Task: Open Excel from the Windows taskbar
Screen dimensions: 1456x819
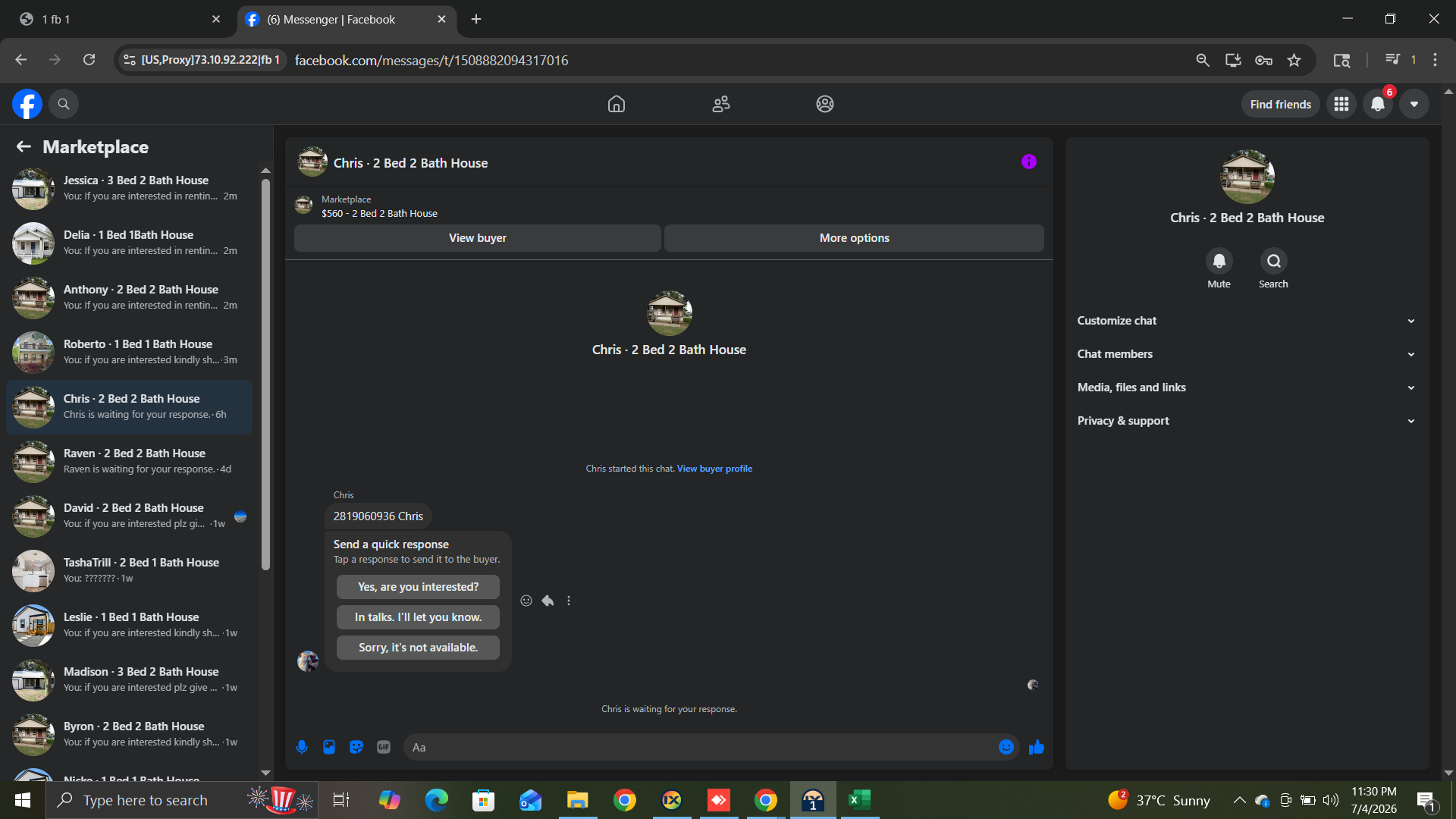Action: tap(859, 800)
